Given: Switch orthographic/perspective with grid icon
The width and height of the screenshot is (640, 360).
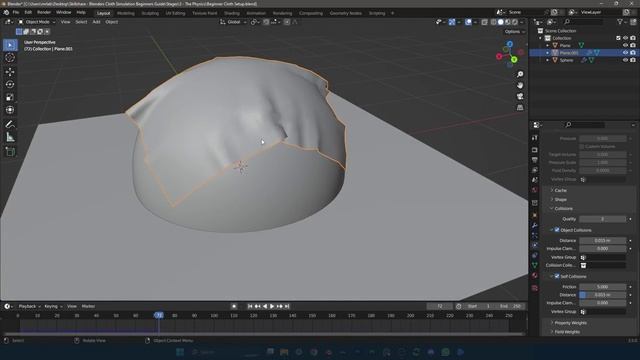Looking at the screenshot, I should [x=520, y=107].
